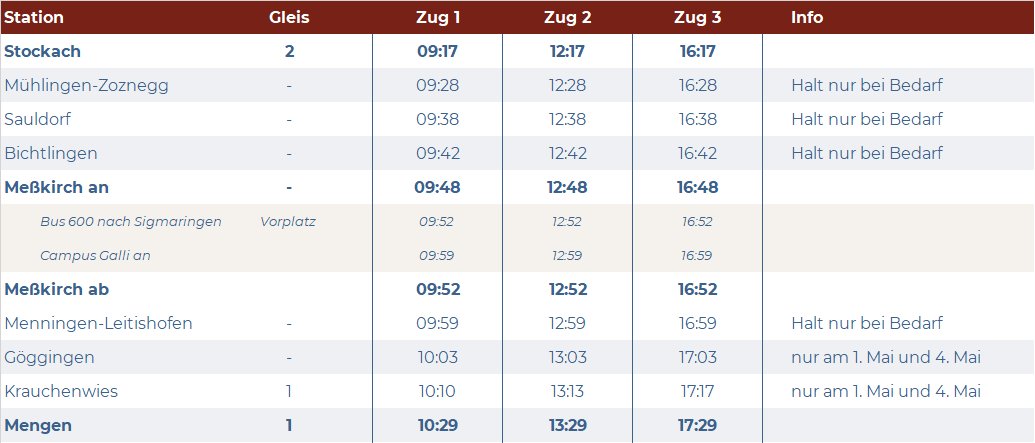Viewport: 1035px width, 443px height.
Task: Click the Station column header
Action: click(34, 18)
